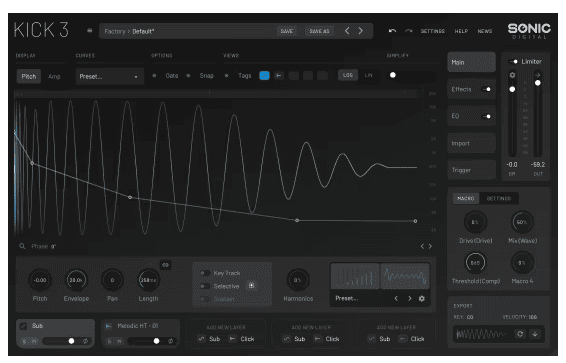
Task: Uncheck the Sub layer checkbox
Action: (x=23, y=326)
